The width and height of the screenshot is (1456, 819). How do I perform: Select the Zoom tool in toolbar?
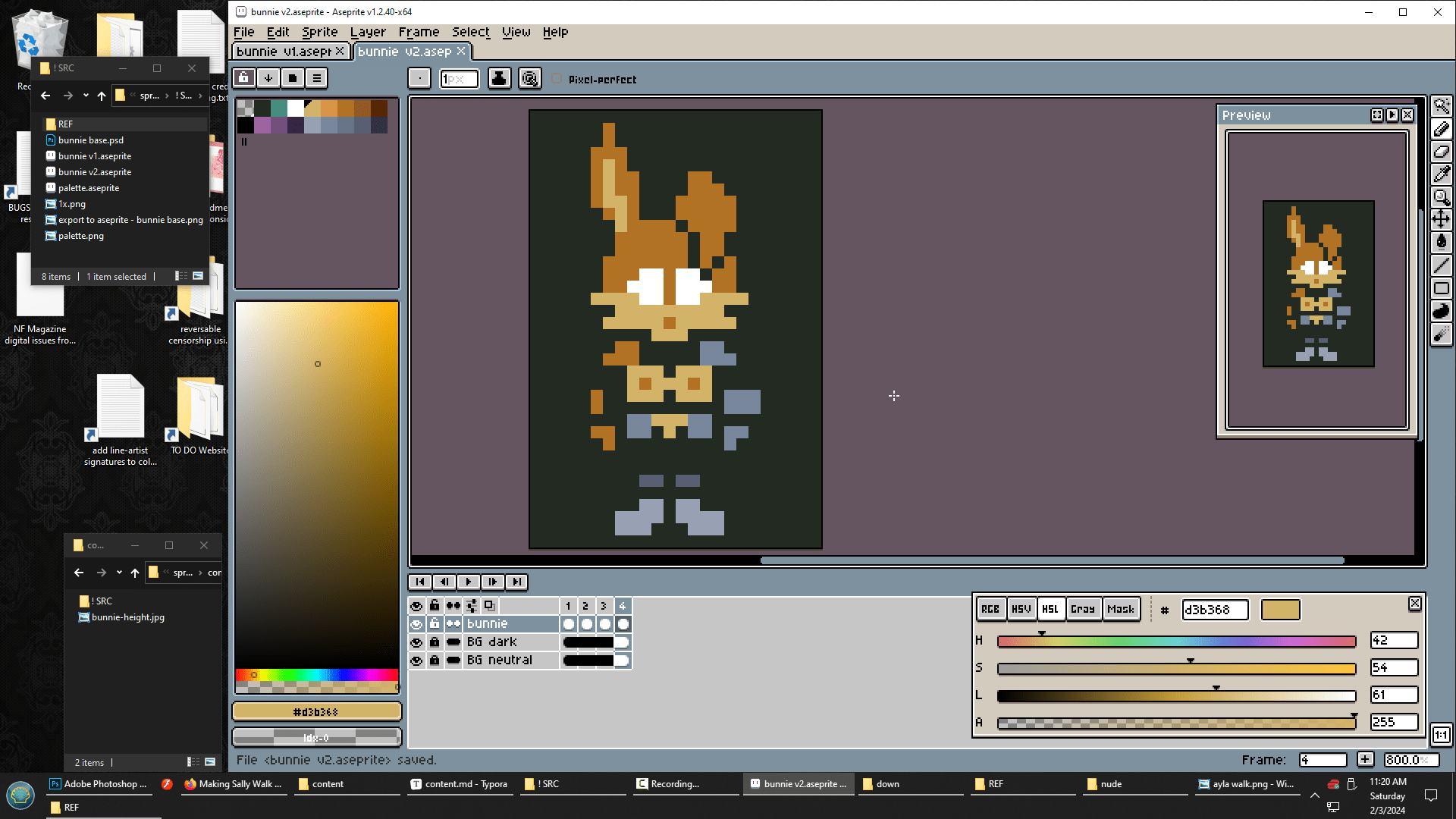click(1441, 197)
